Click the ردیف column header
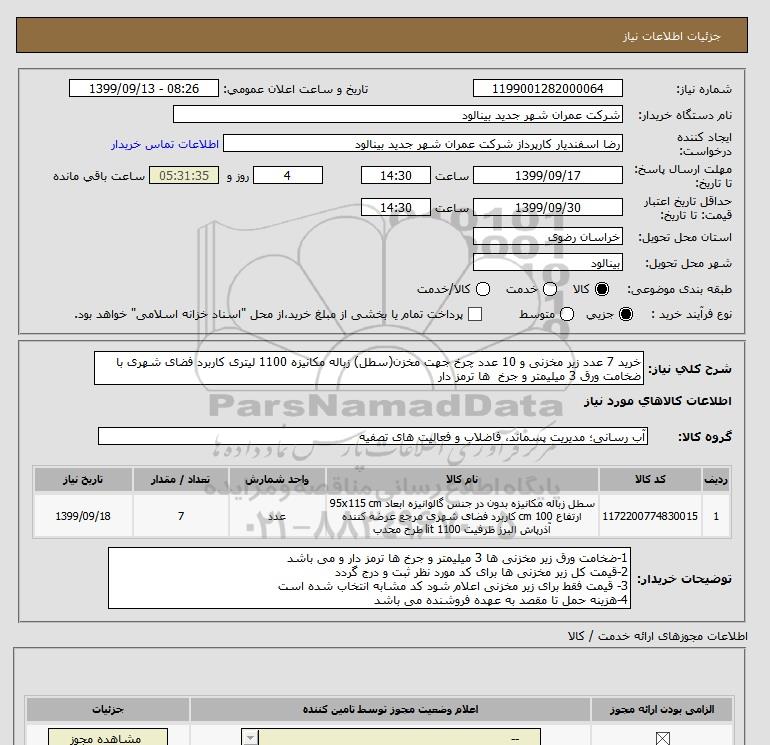The image size is (770, 745). (716, 479)
